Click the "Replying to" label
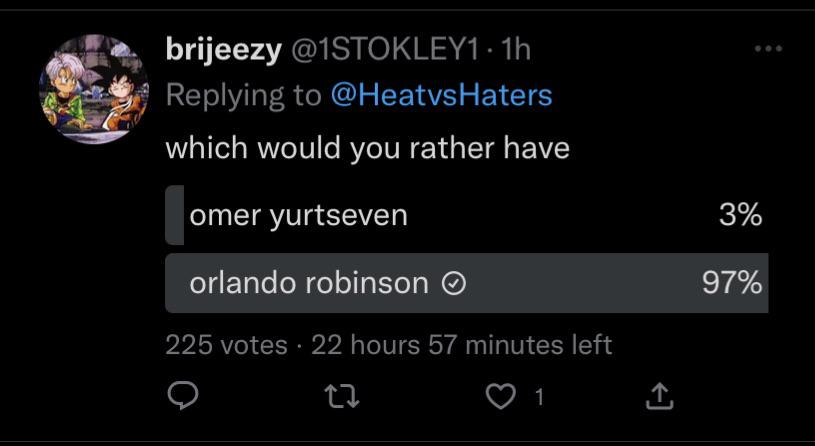Image resolution: width=815 pixels, height=446 pixels. tap(243, 95)
